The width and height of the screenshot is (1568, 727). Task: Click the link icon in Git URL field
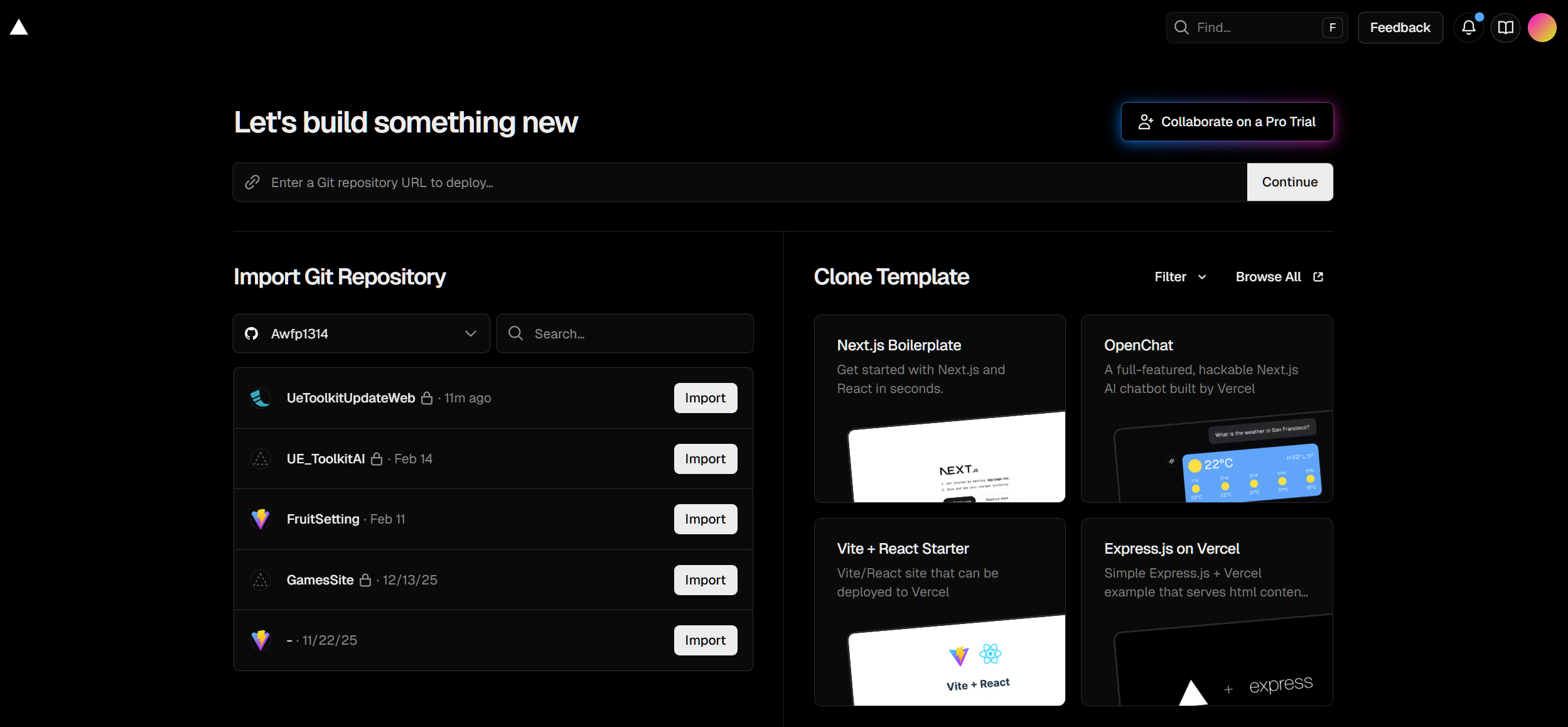(252, 182)
